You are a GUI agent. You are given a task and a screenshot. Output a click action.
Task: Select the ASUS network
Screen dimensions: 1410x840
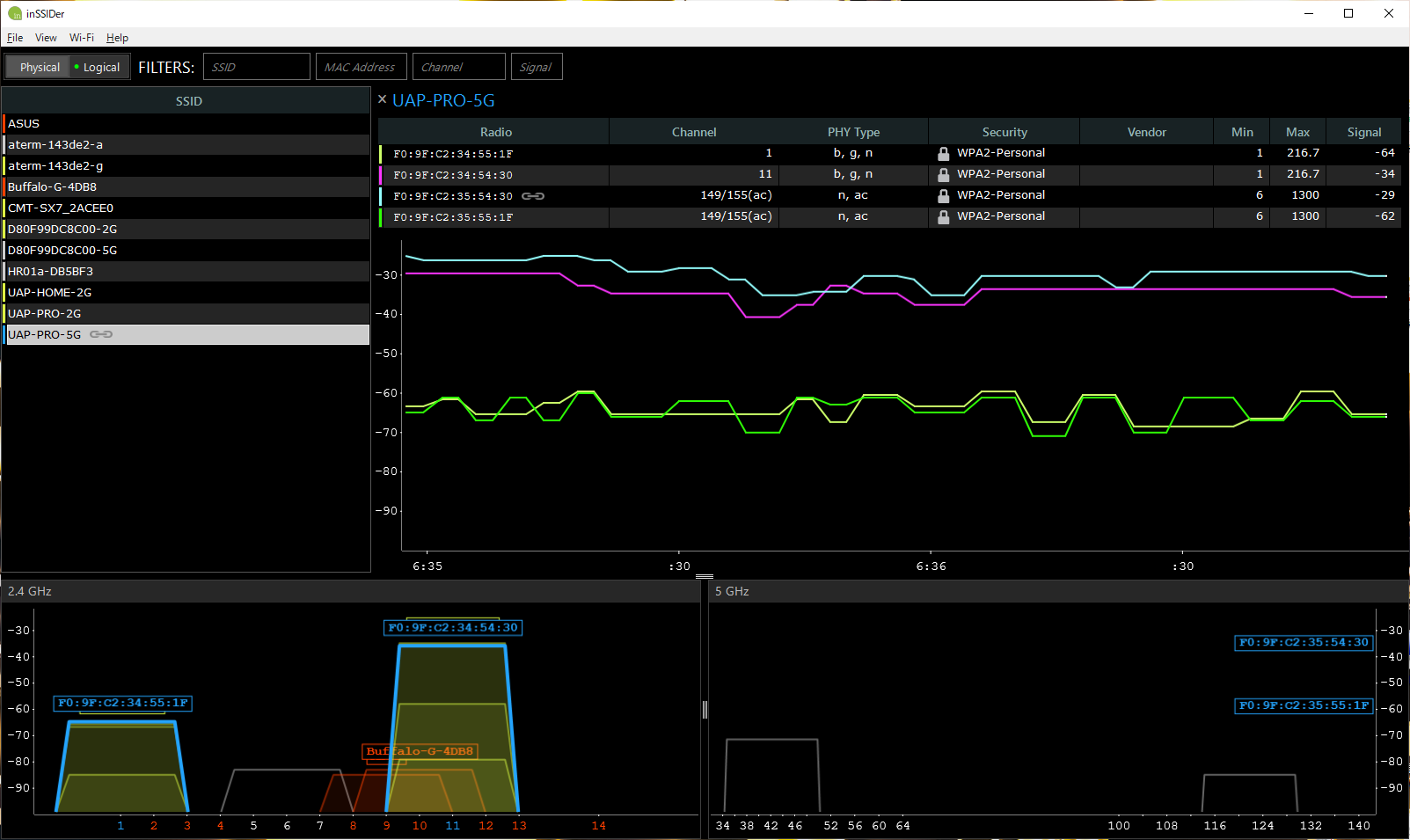pos(186,124)
